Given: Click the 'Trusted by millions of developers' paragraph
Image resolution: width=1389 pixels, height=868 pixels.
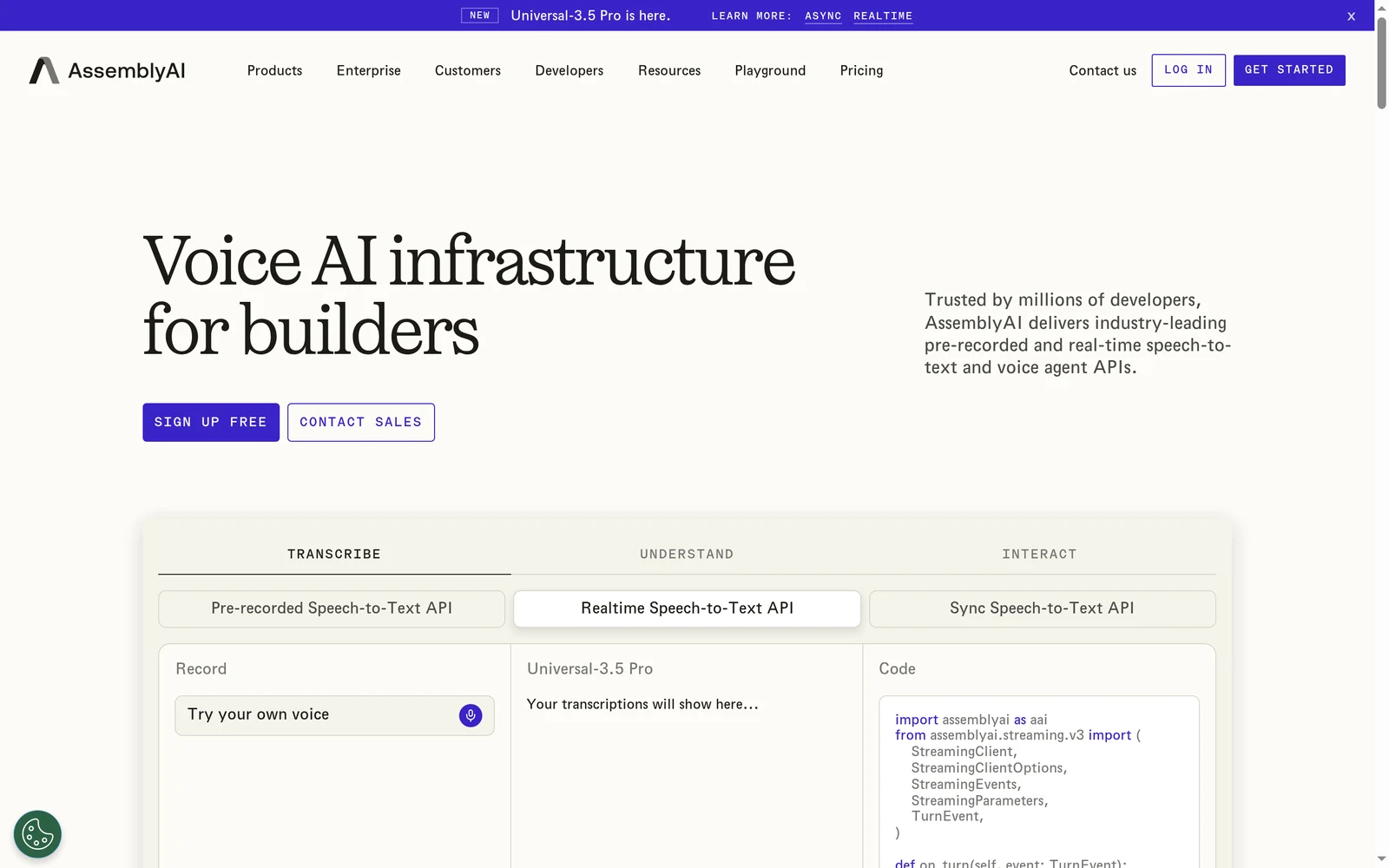Looking at the screenshot, I should tap(1077, 333).
